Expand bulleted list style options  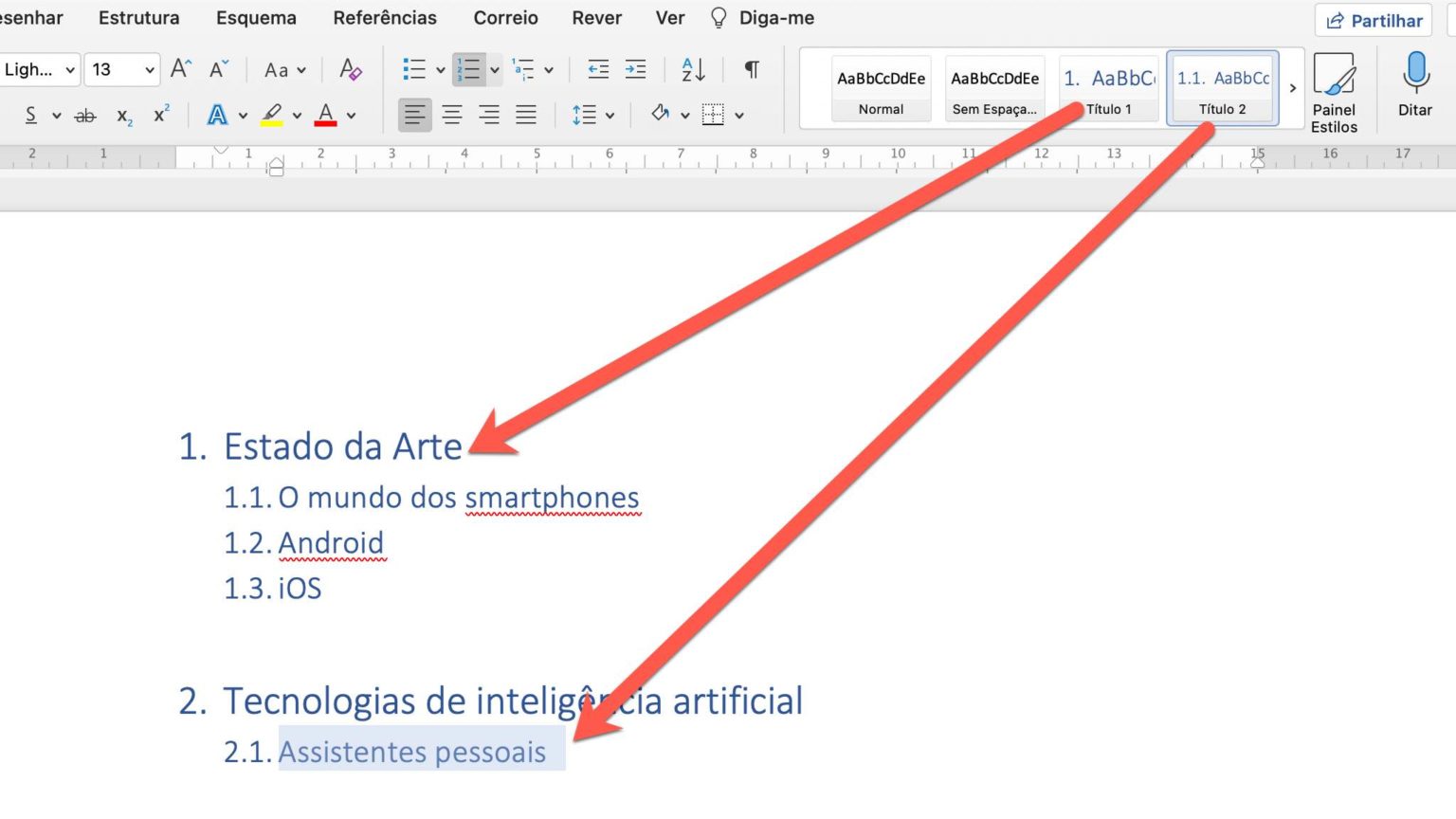click(x=440, y=70)
